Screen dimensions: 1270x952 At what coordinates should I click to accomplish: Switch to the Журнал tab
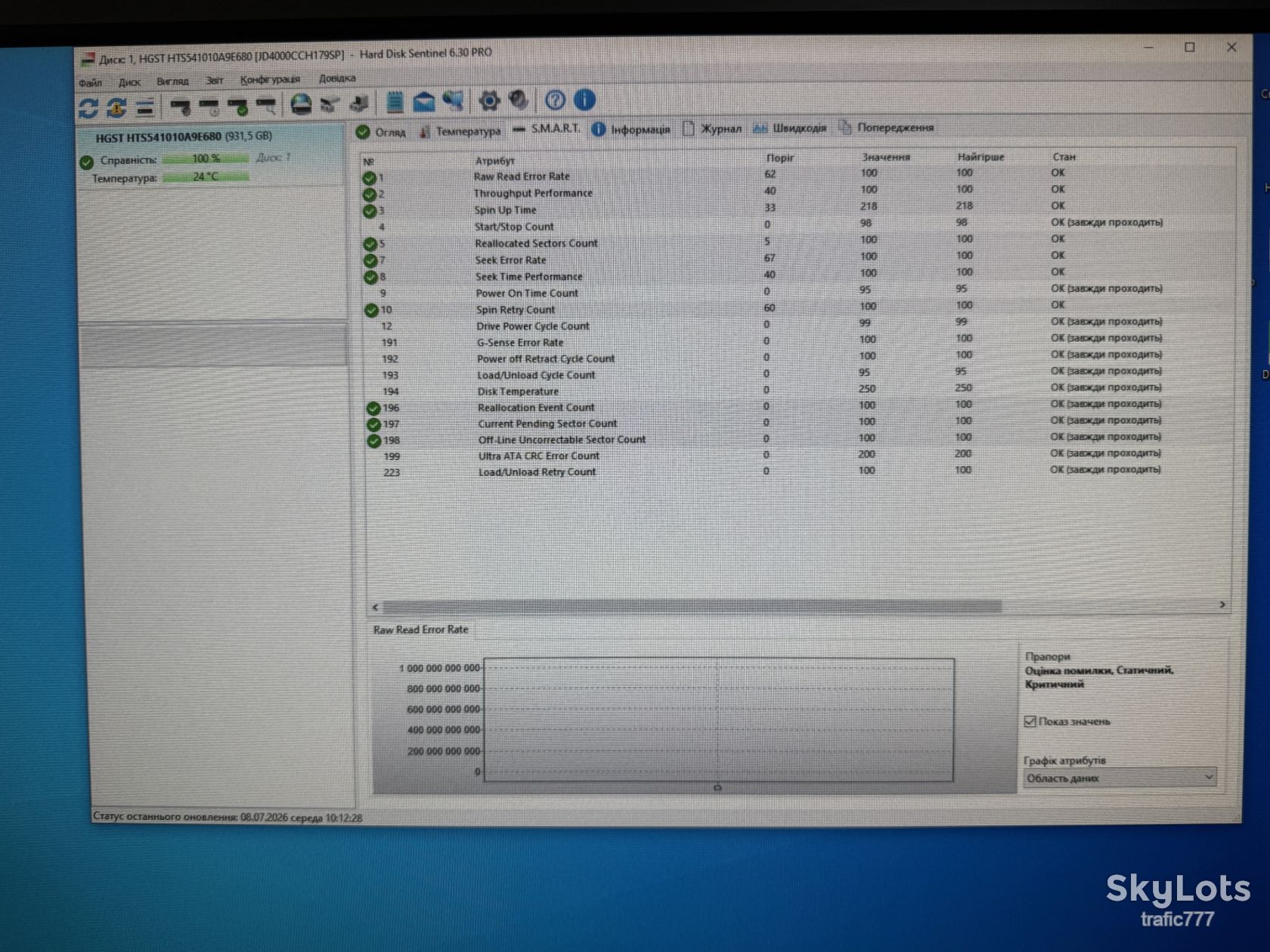[712, 128]
